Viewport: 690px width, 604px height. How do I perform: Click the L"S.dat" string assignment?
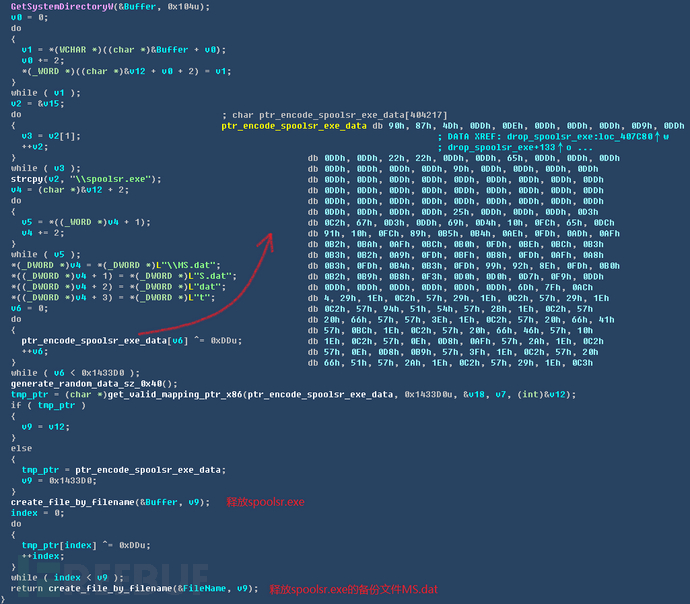tap(124, 276)
